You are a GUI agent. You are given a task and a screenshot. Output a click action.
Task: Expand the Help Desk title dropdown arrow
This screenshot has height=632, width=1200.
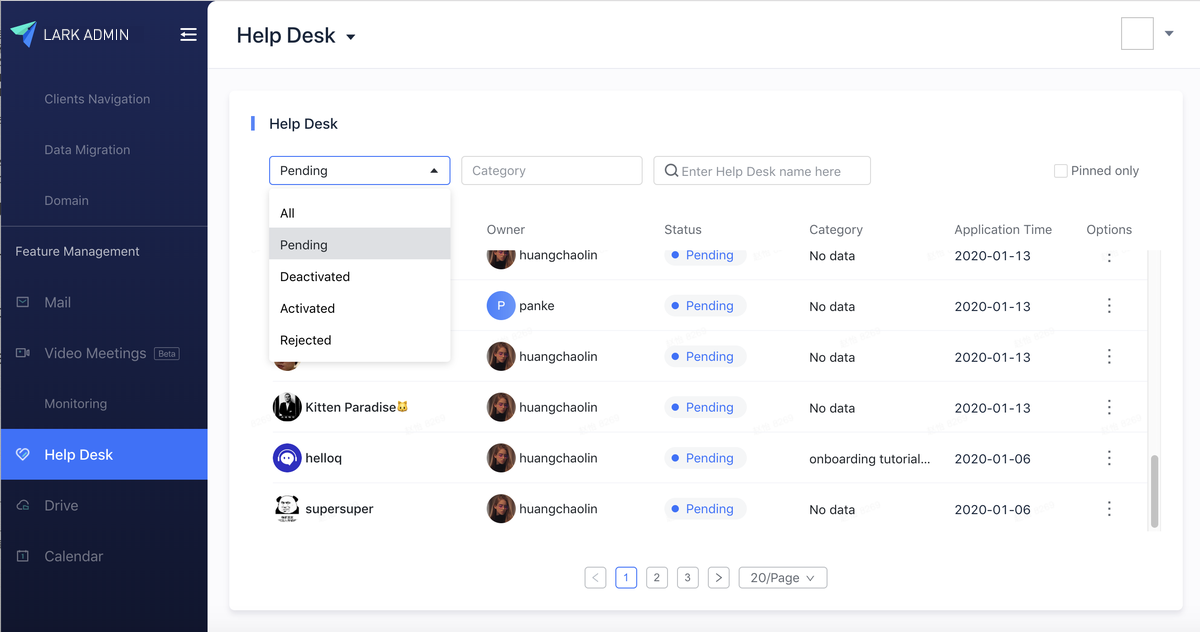350,38
